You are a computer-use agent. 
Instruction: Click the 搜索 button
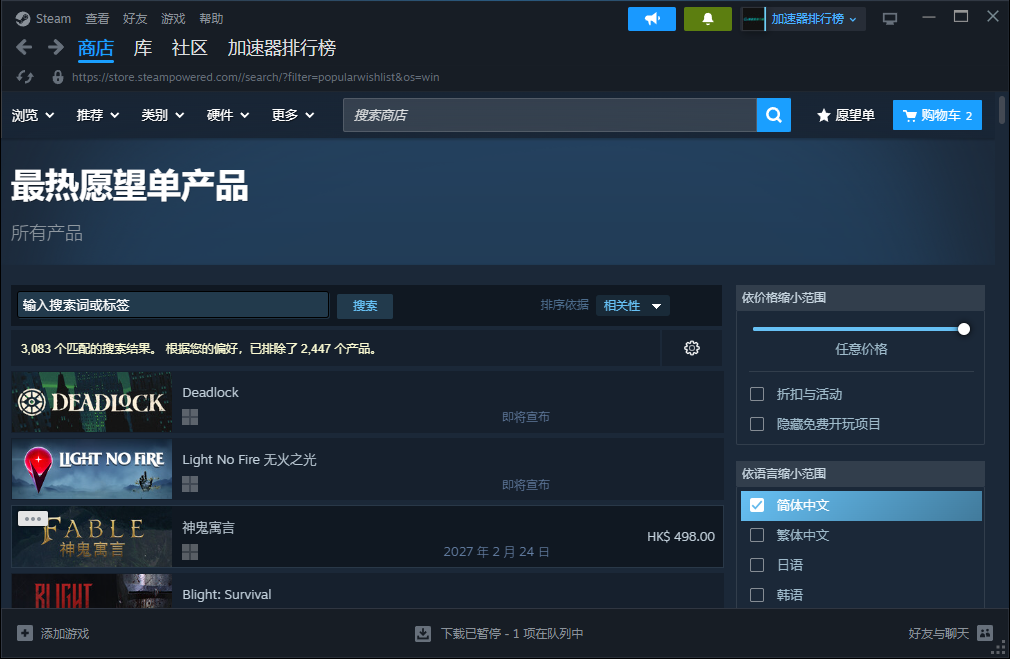pyautogui.click(x=365, y=305)
